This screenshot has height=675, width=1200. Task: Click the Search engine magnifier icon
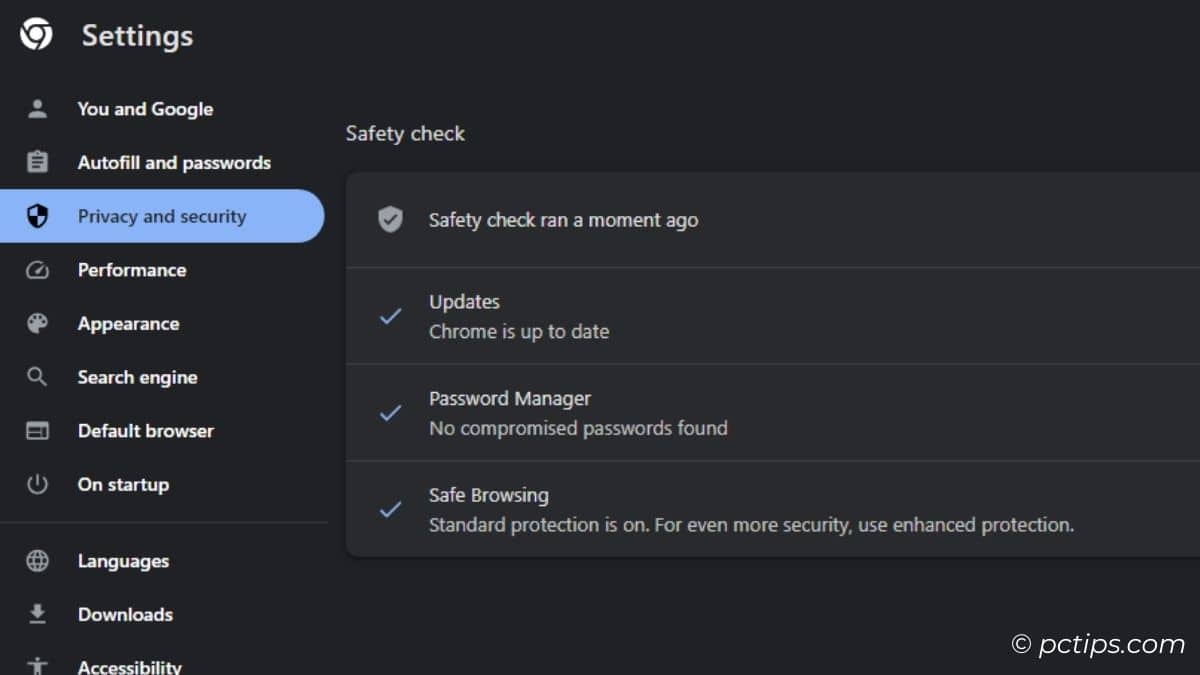coord(37,377)
